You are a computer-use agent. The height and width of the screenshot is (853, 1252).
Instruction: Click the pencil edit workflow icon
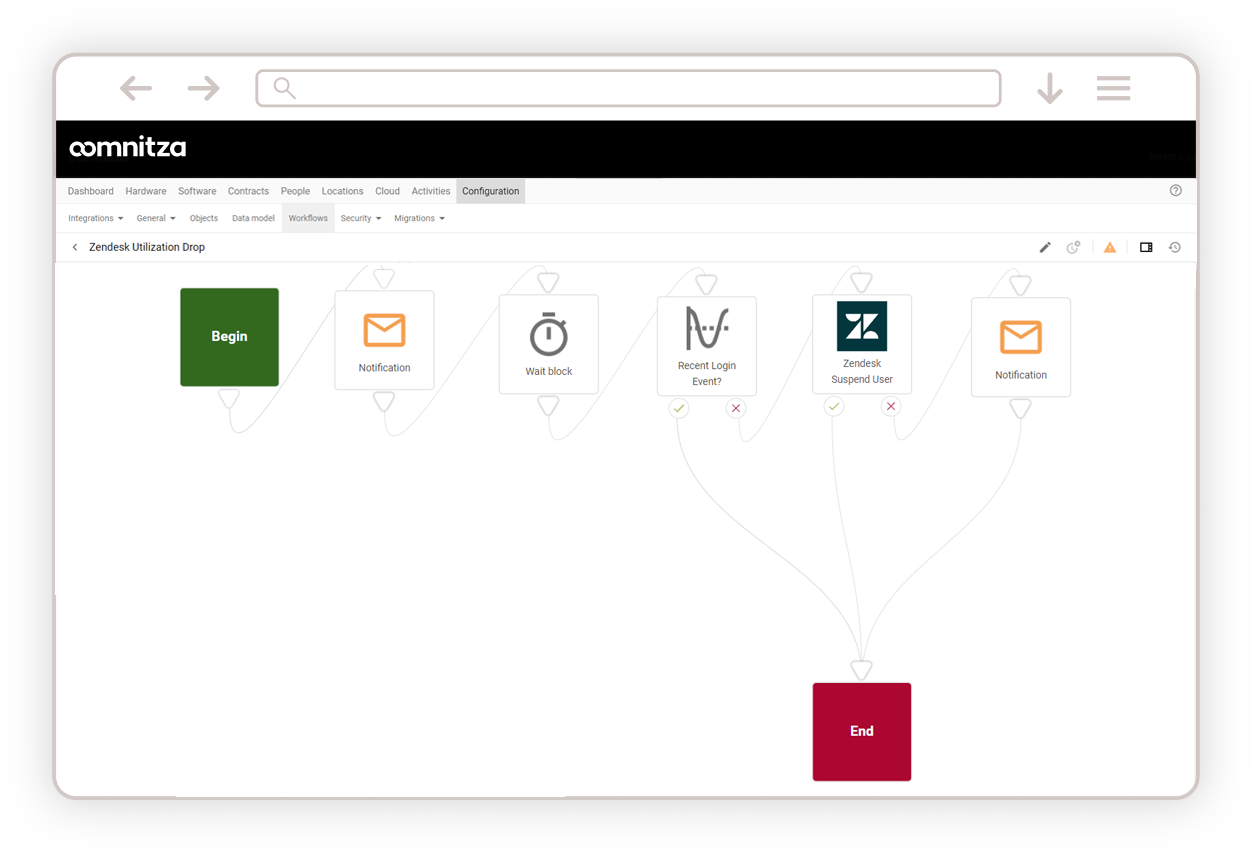tap(1045, 247)
